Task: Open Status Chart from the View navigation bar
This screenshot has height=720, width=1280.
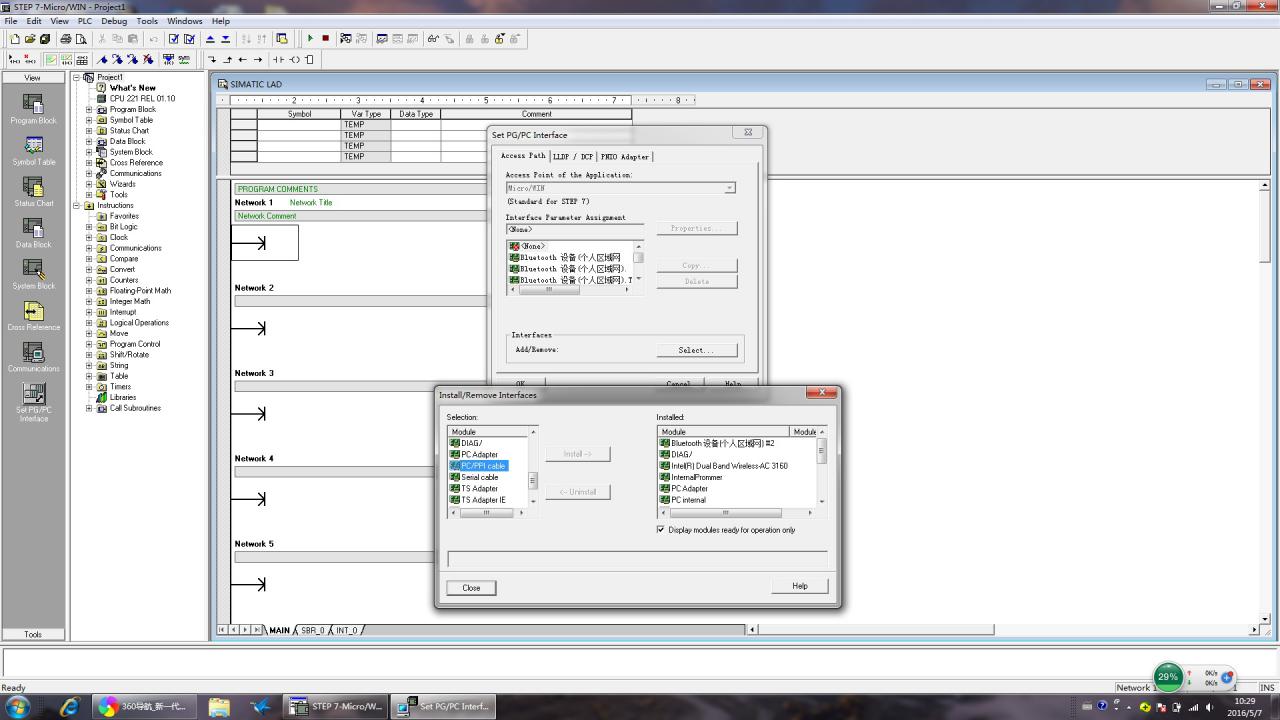Action: pos(33,192)
